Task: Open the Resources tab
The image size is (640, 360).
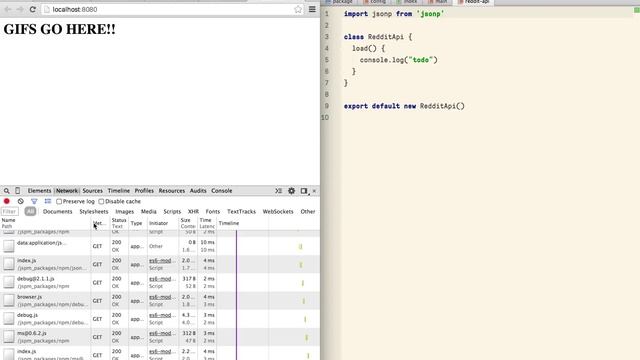Action: (x=172, y=191)
